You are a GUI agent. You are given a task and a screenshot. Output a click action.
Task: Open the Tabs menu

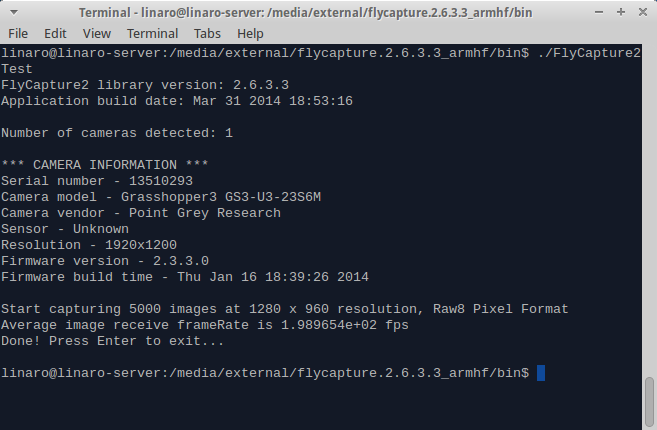pos(207,34)
